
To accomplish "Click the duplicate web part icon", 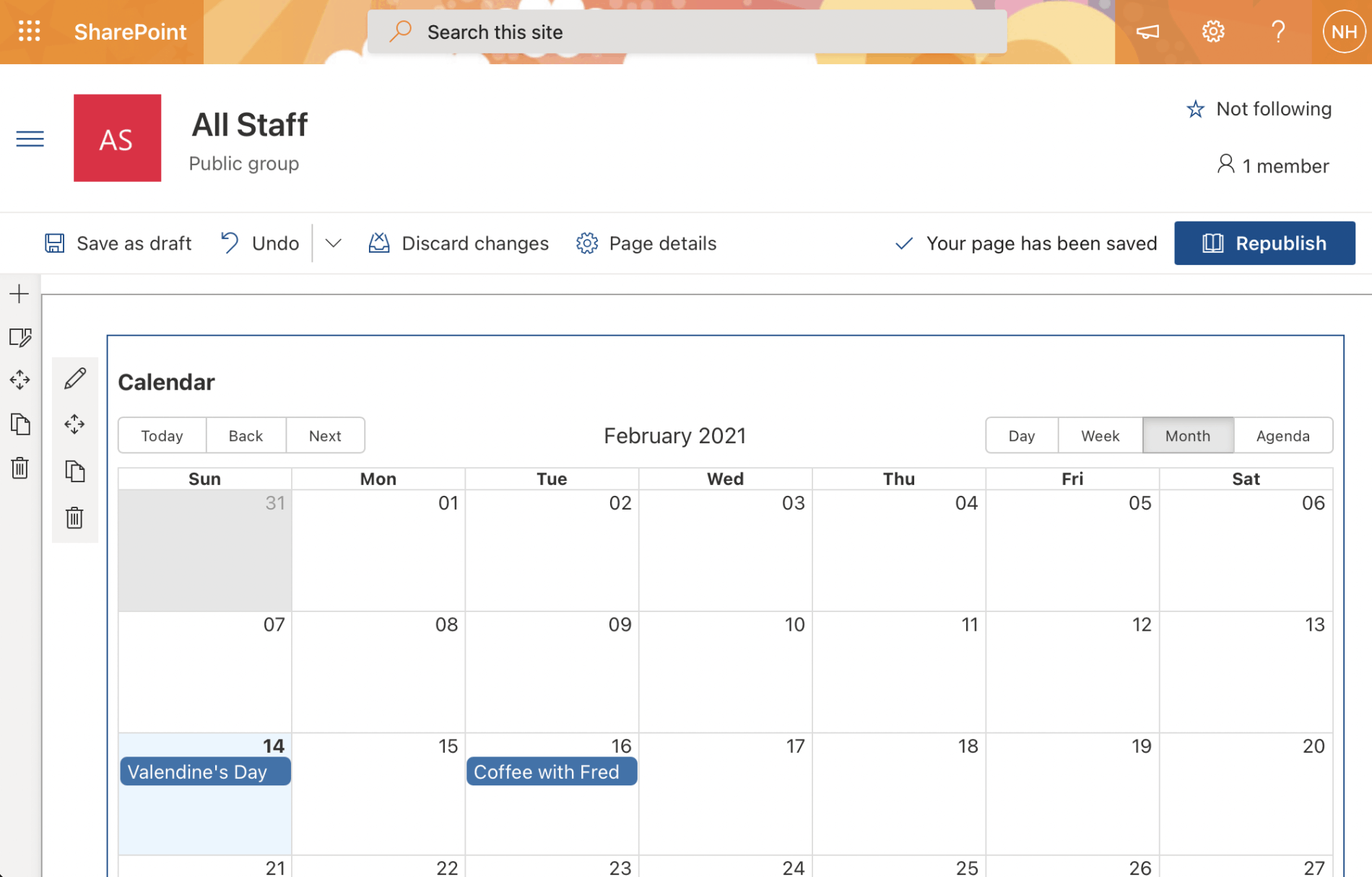I will (x=75, y=471).
